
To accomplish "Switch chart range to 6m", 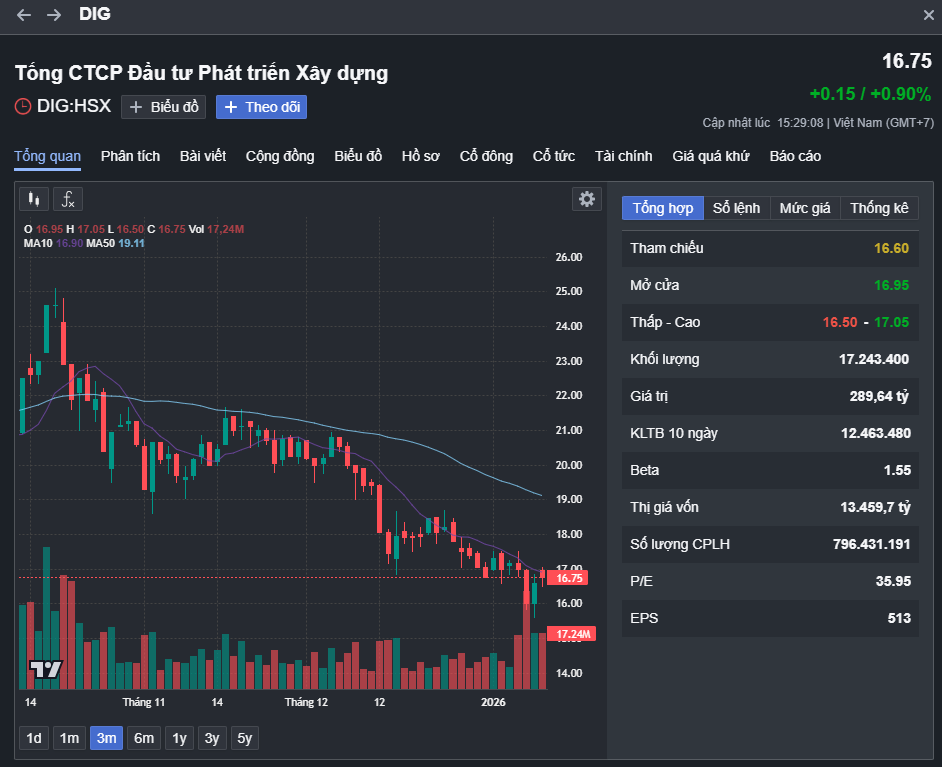I will click(144, 738).
